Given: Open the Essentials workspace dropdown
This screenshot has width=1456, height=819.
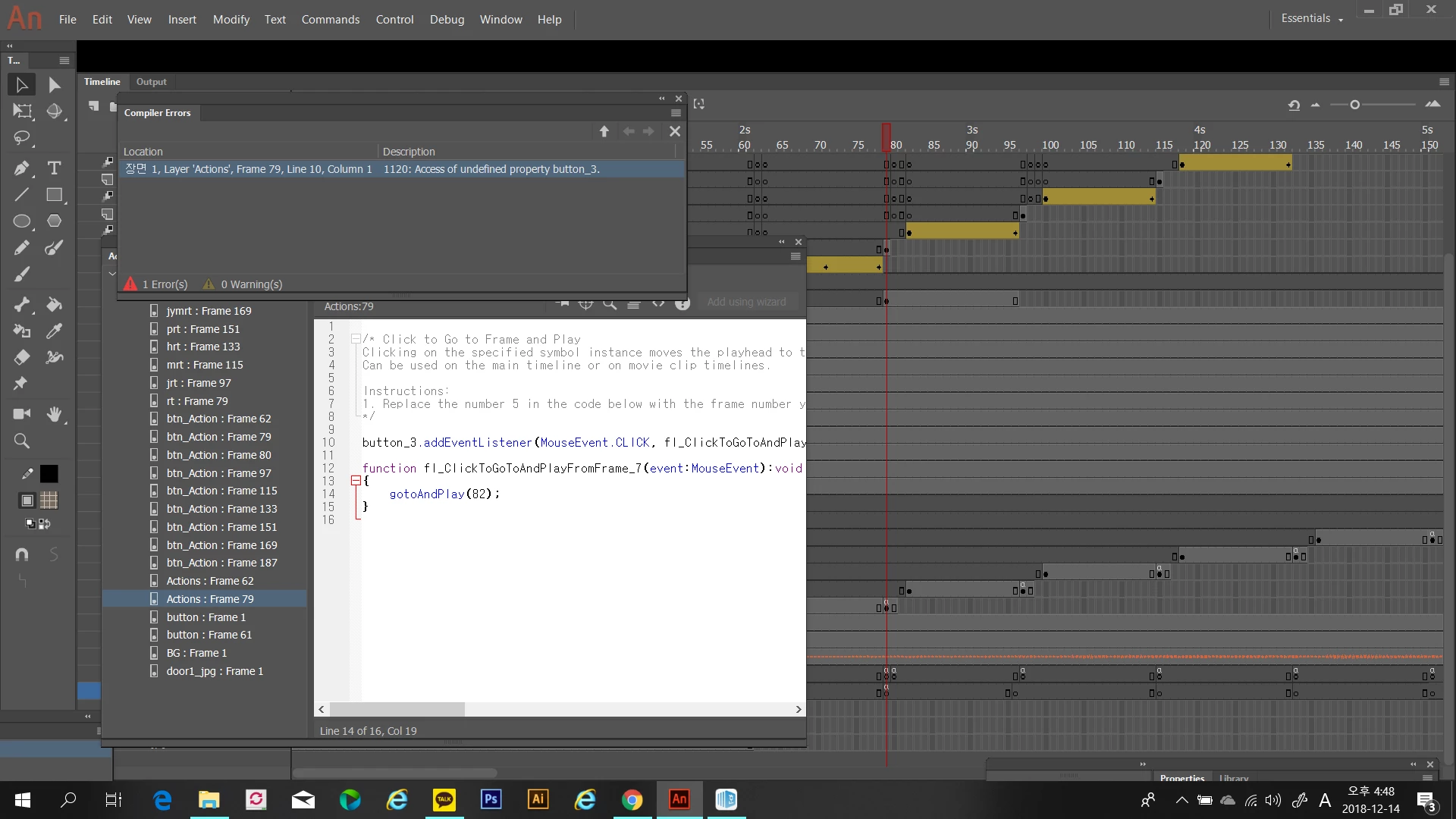Looking at the screenshot, I should (x=1312, y=19).
